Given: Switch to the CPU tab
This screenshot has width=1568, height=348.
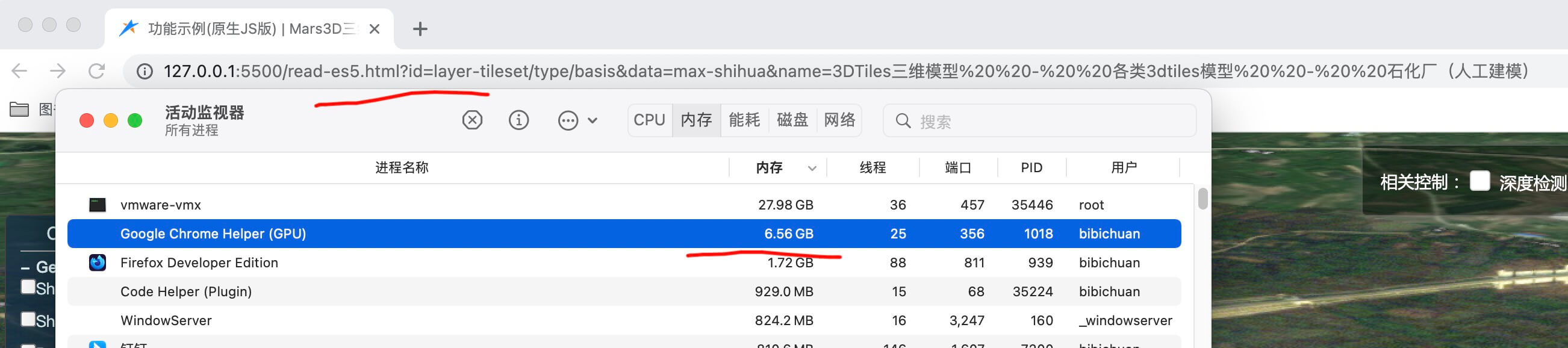Looking at the screenshot, I should tap(649, 120).
